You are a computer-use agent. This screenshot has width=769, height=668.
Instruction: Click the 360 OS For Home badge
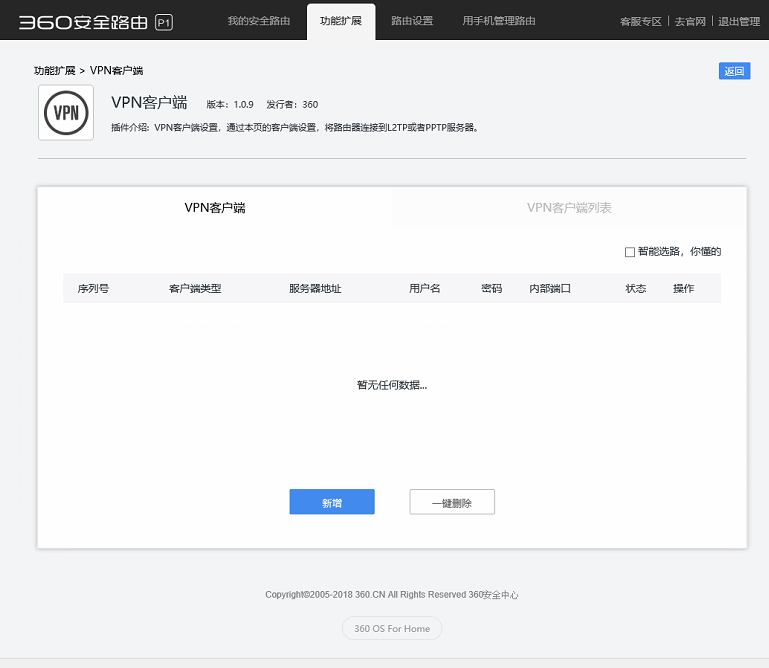pos(392,628)
